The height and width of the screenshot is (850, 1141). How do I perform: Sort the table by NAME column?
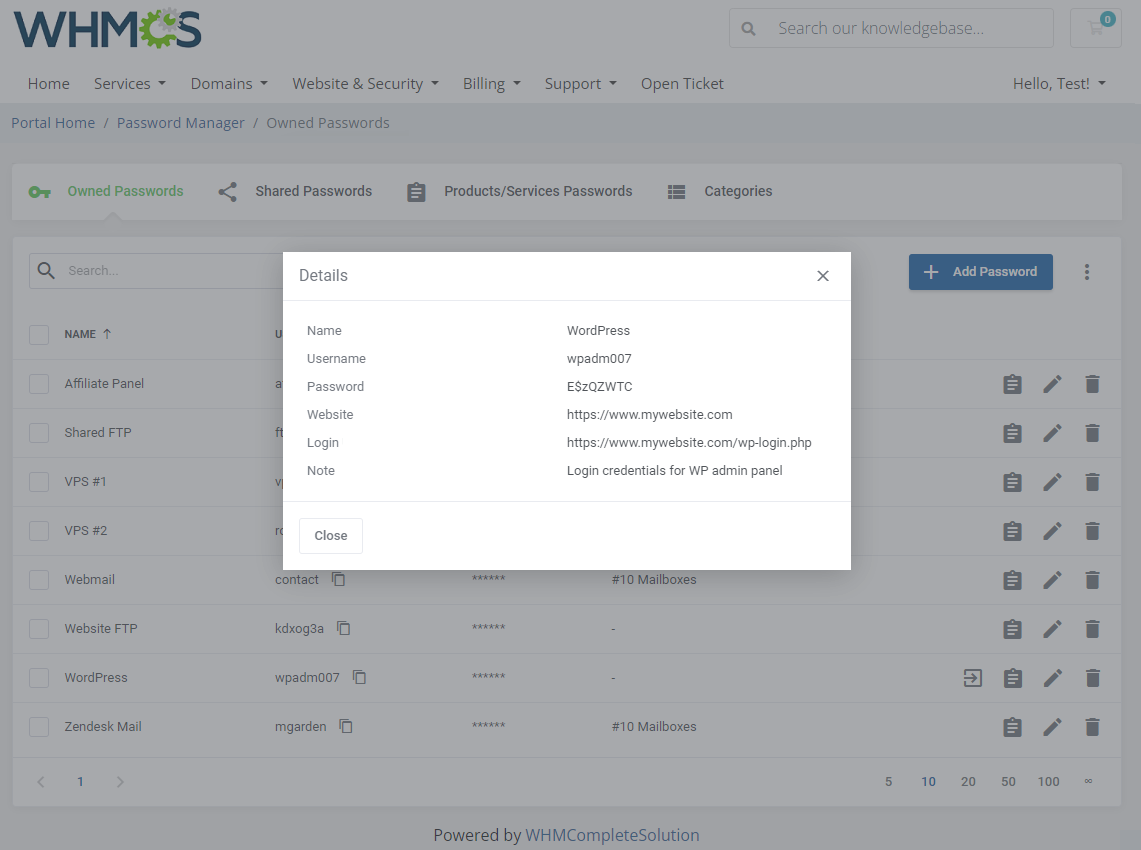pyautogui.click(x=87, y=334)
